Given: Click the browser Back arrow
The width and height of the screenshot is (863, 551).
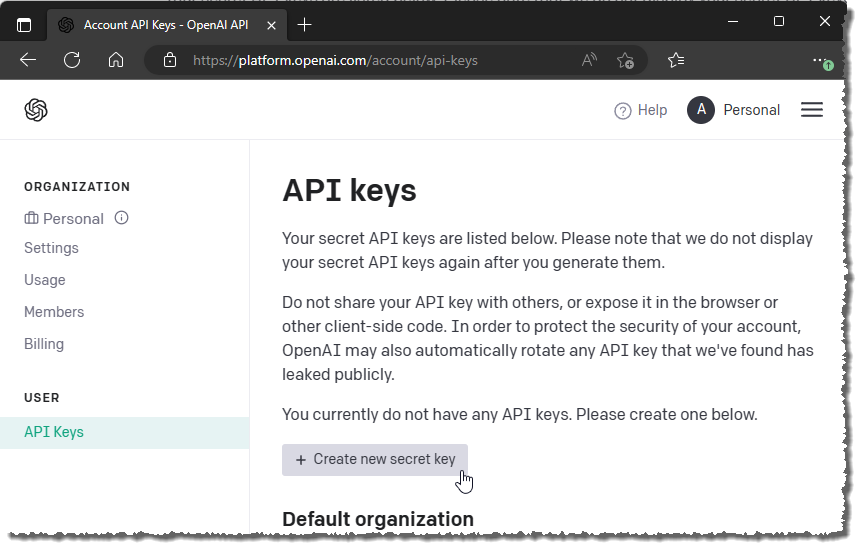Looking at the screenshot, I should [x=28, y=60].
